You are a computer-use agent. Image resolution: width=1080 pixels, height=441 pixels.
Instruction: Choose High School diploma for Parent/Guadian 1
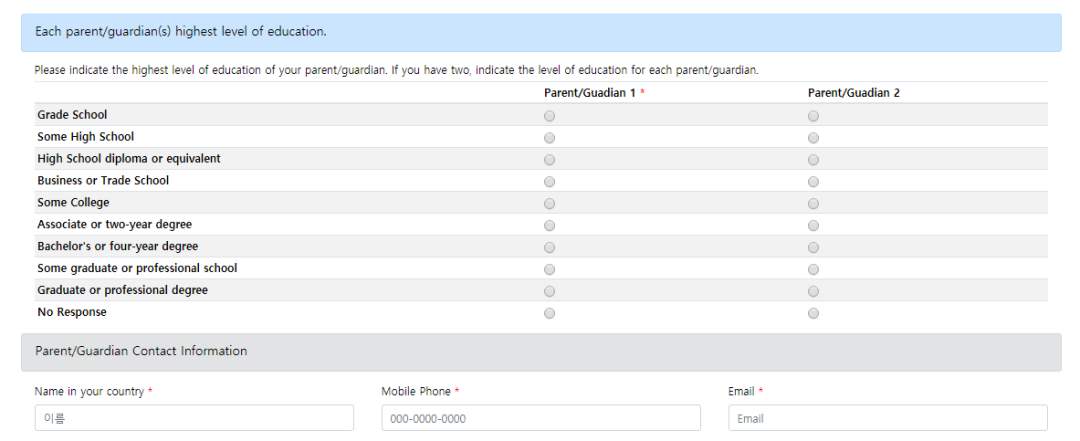coord(549,160)
